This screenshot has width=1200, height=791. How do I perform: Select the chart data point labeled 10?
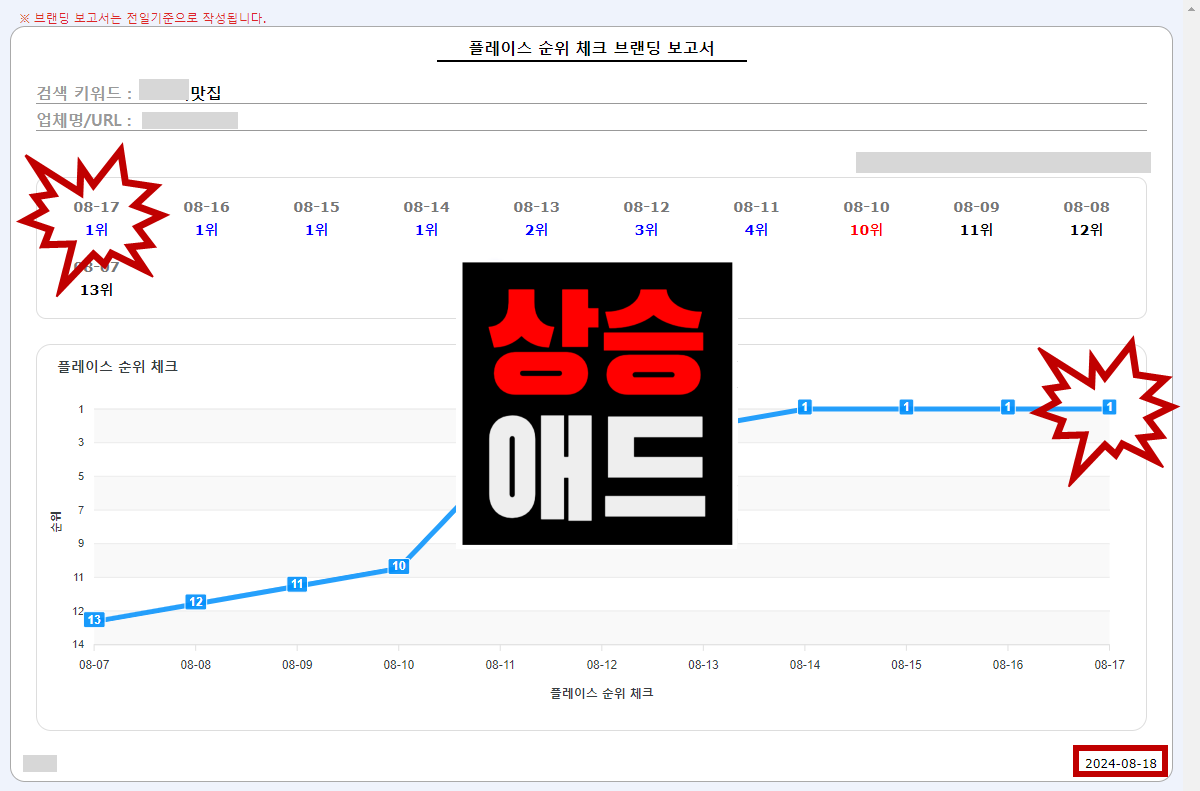tap(398, 566)
